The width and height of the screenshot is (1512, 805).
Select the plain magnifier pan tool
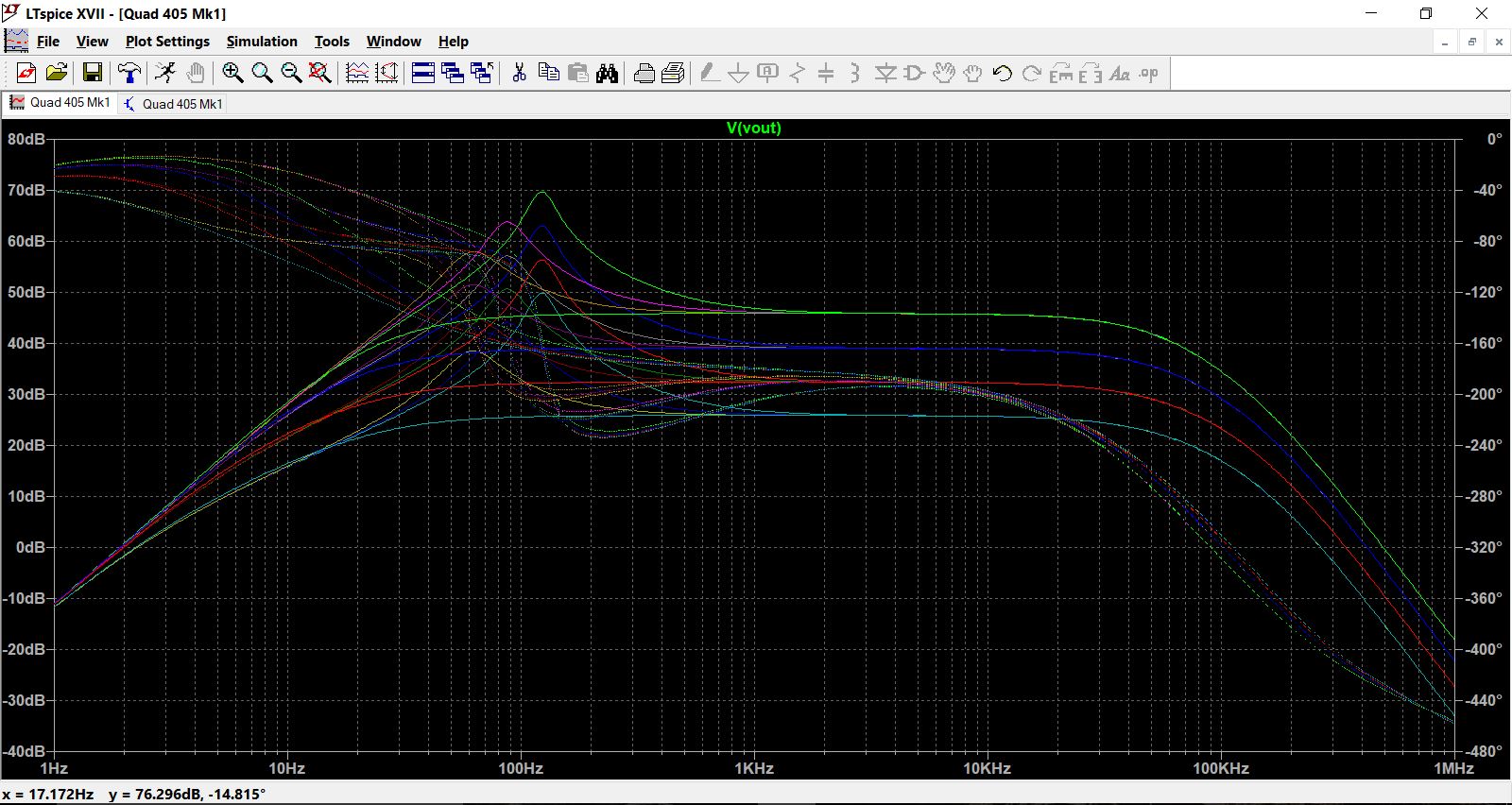pyautogui.click(x=262, y=73)
